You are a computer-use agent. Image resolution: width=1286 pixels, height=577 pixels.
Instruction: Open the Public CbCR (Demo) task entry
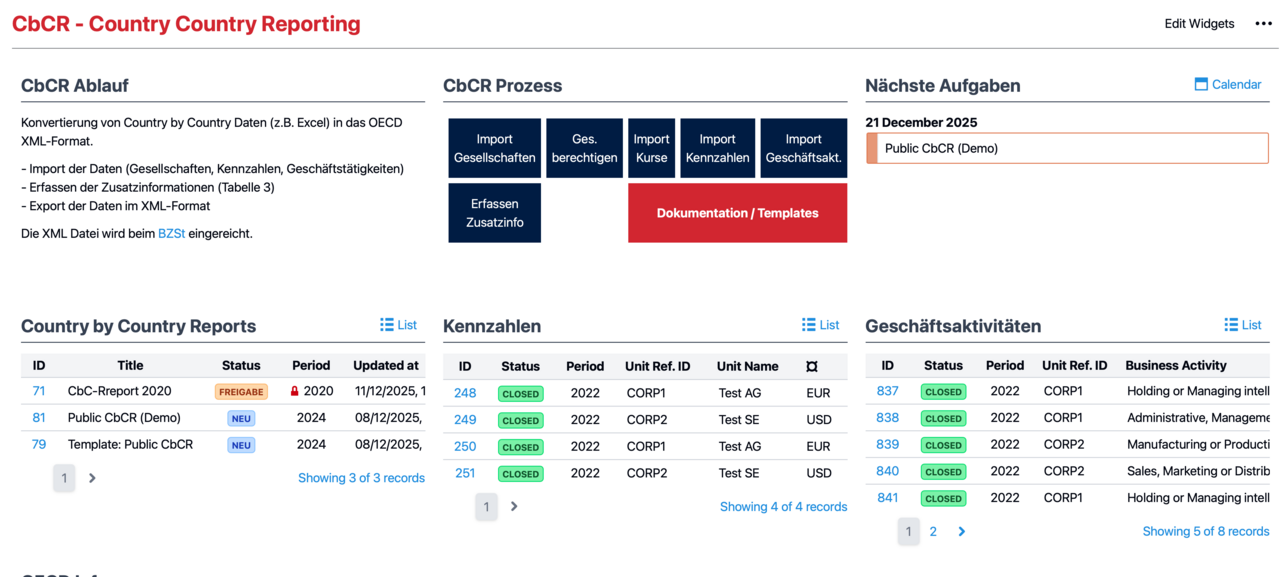(1066, 149)
